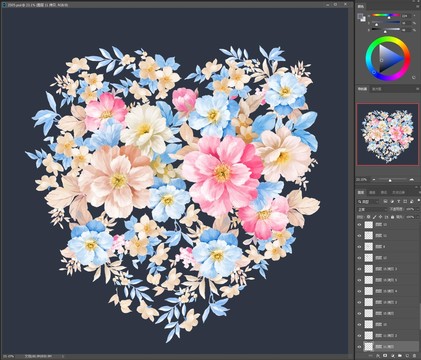The image size is (421, 360).
Task: Open the Navigator panel options menu
Action: 418,89
